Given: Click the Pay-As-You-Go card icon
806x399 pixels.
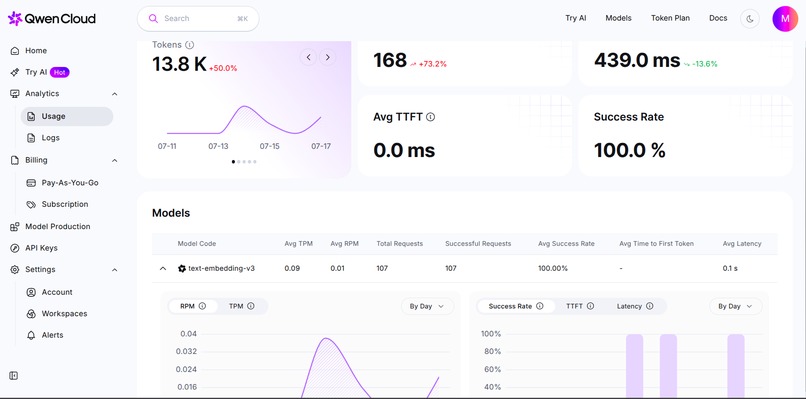Looking at the screenshot, I should tap(31, 183).
